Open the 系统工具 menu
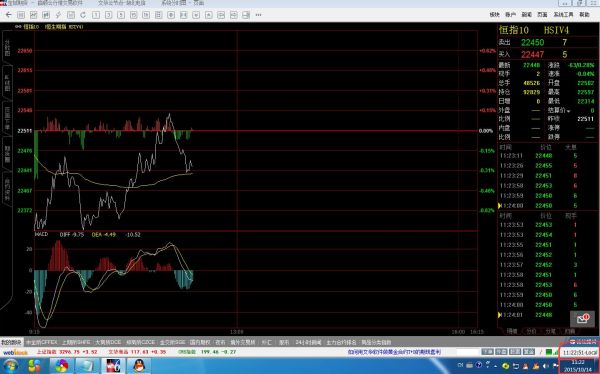 pos(563,15)
